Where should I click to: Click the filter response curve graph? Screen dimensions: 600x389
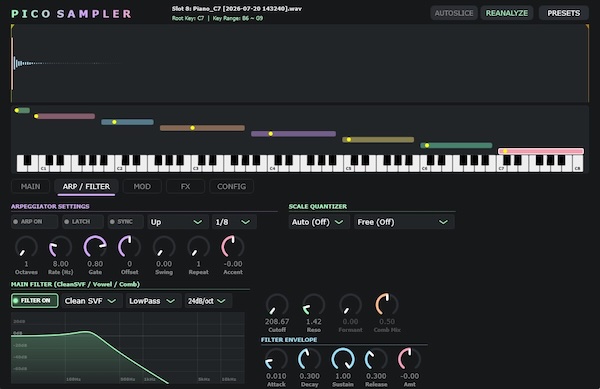pyautogui.click(x=128, y=348)
